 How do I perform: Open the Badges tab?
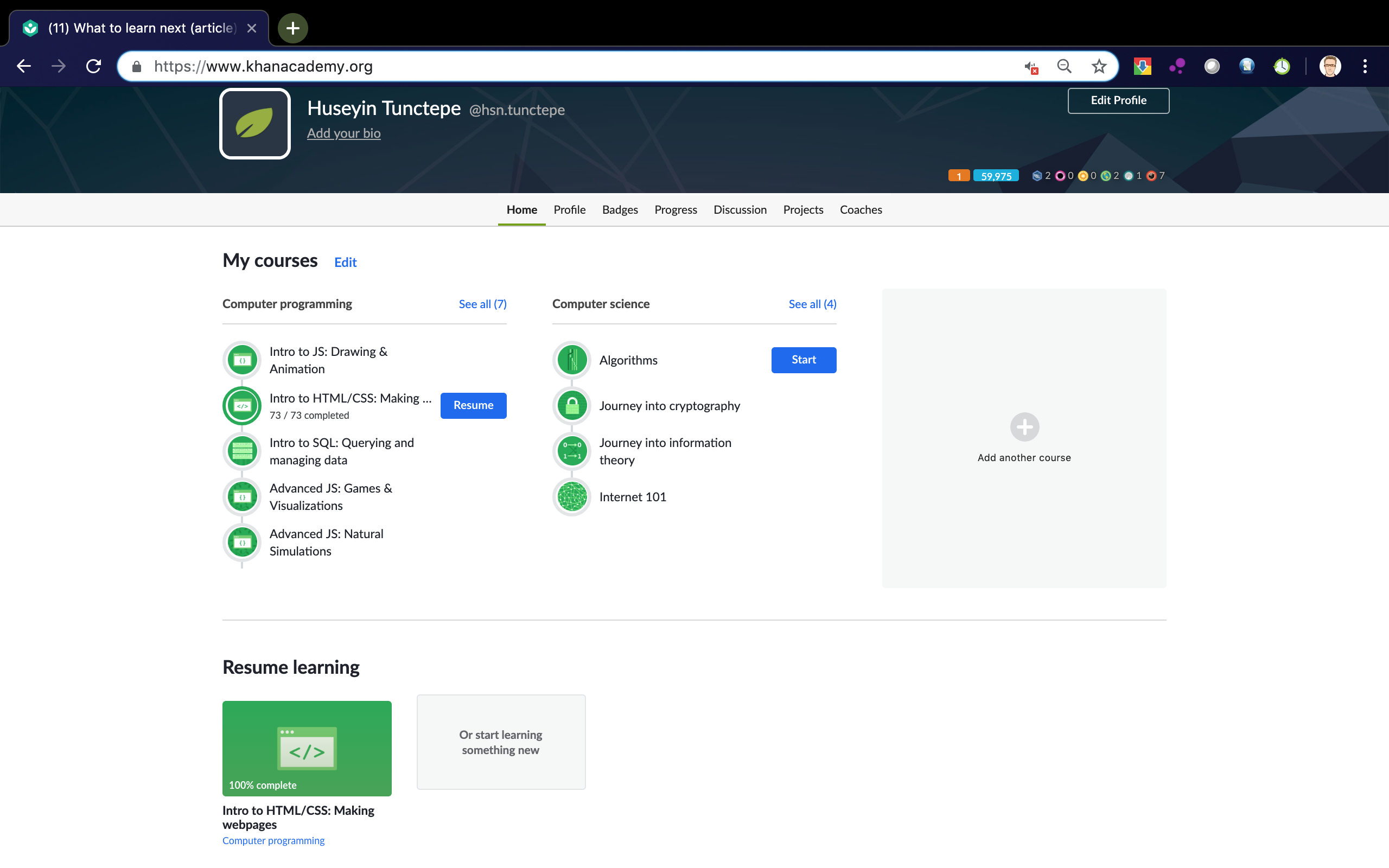pyautogui.click(x=620, y=209)
